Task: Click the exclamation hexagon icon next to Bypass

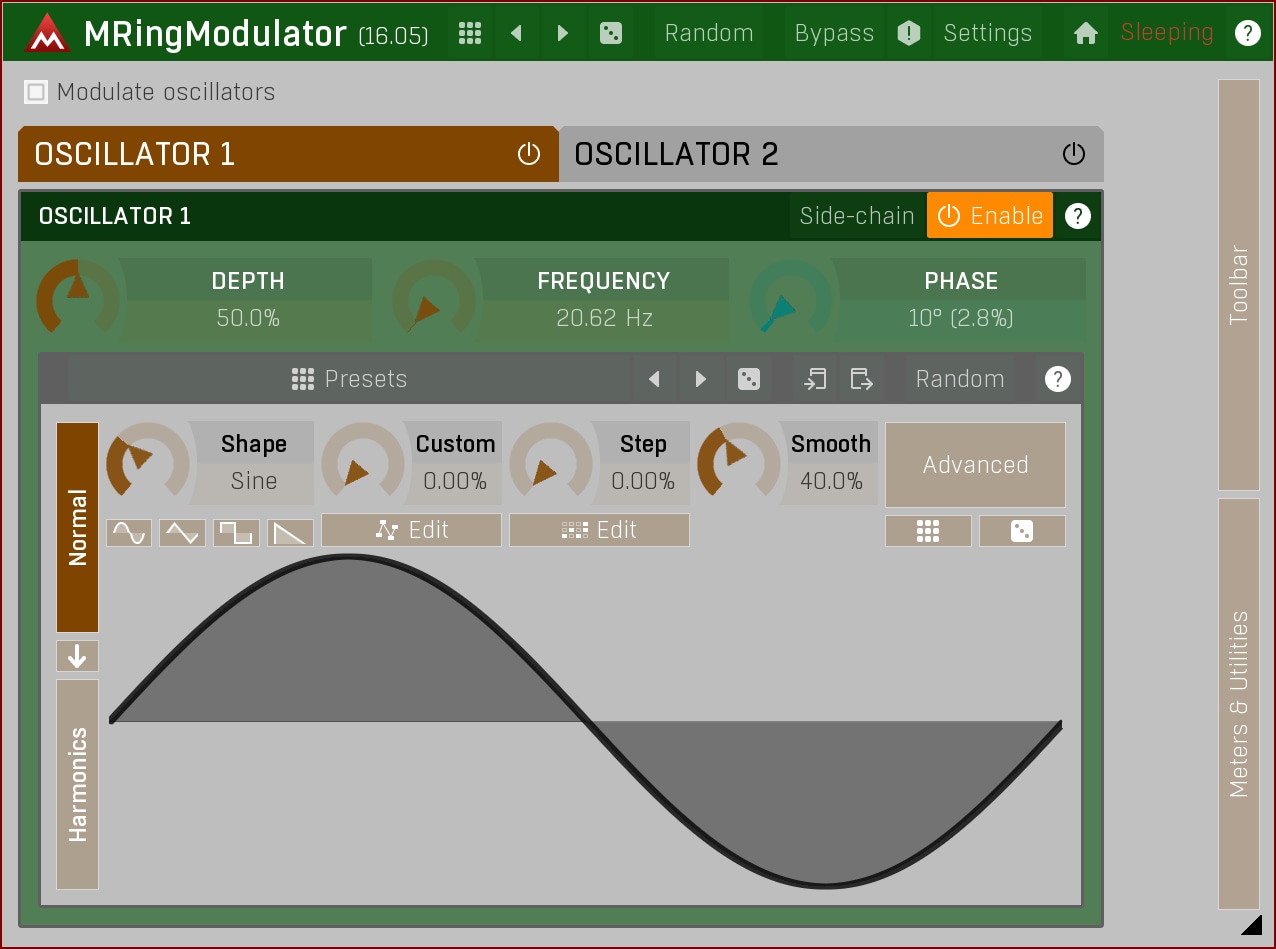Action: click(x=908, y=33)
